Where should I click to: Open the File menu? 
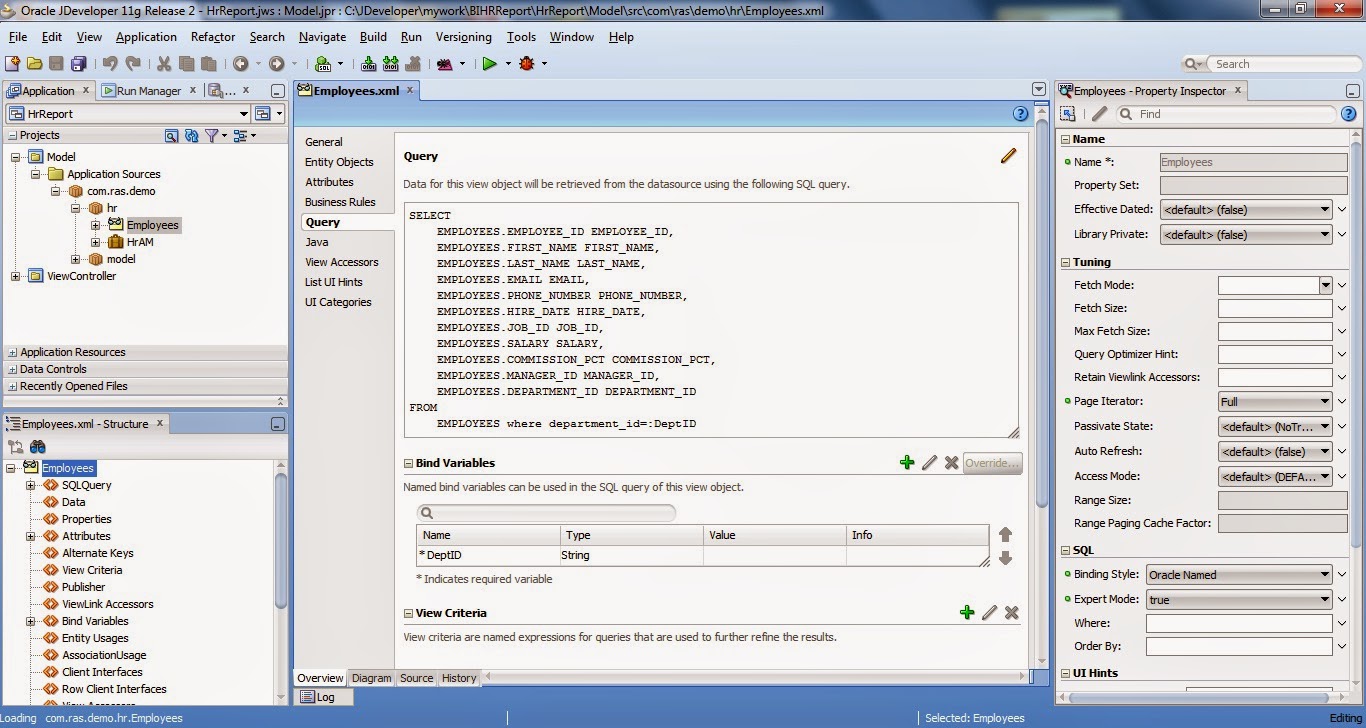[x=18, y=37]
